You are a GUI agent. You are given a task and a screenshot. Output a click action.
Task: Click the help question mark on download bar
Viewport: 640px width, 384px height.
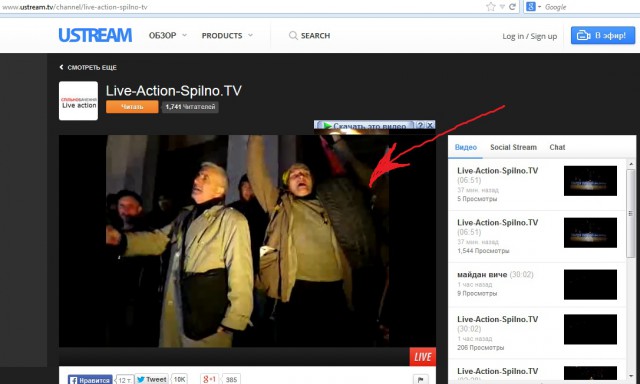click(420, 125)
